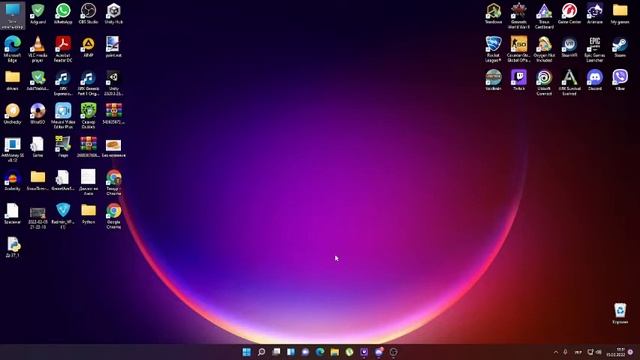
Task: Open the Google Chrome desktop shortcut
Action: click(113, 216)
